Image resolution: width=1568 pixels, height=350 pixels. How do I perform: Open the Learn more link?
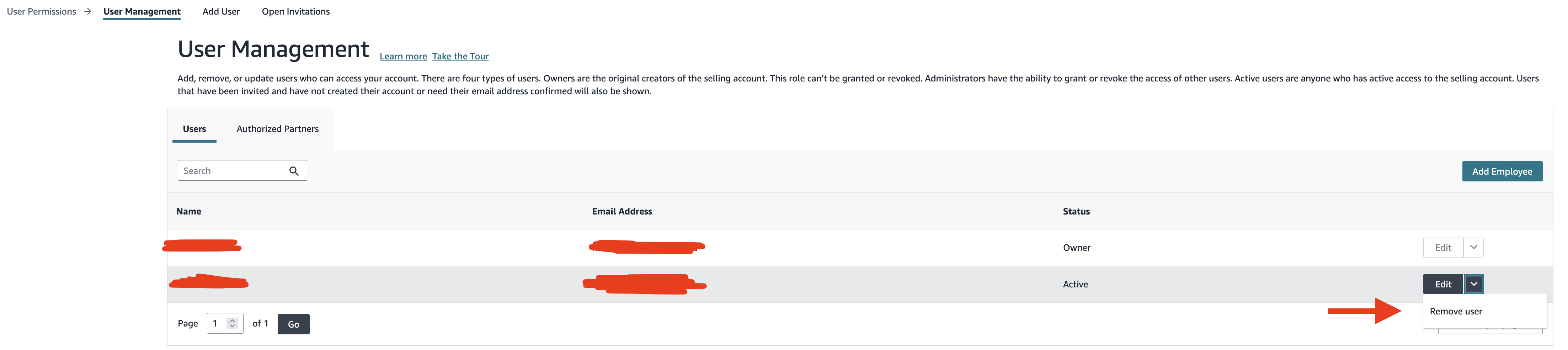[x=403, y=57]
